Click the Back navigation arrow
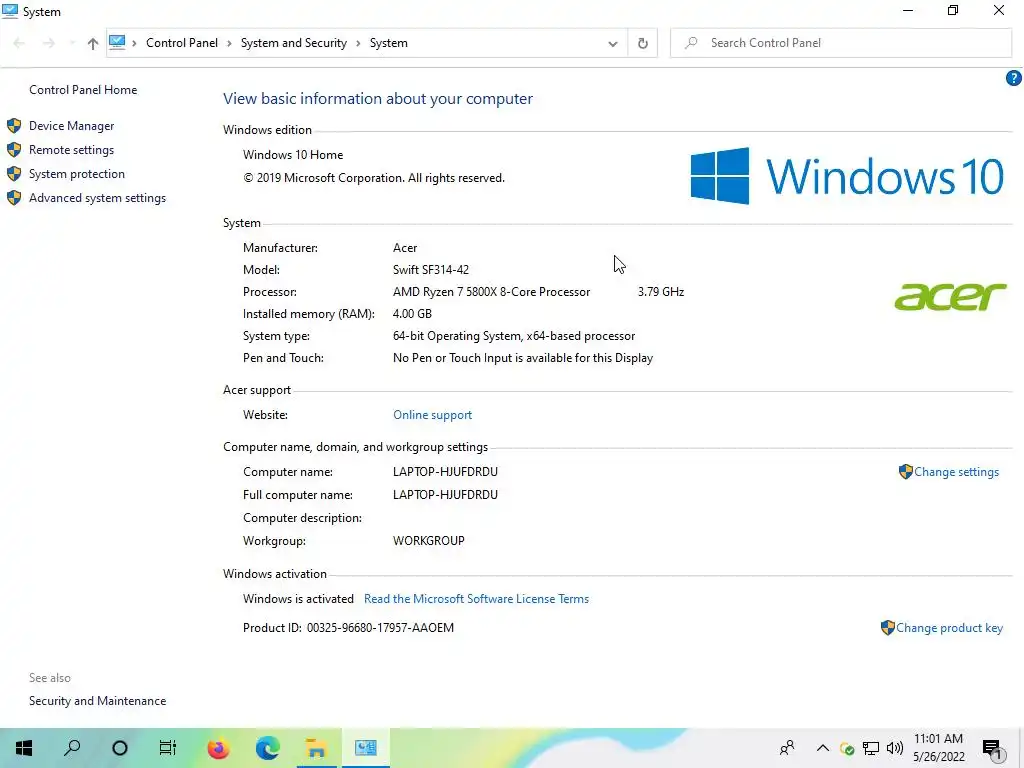 19,43
